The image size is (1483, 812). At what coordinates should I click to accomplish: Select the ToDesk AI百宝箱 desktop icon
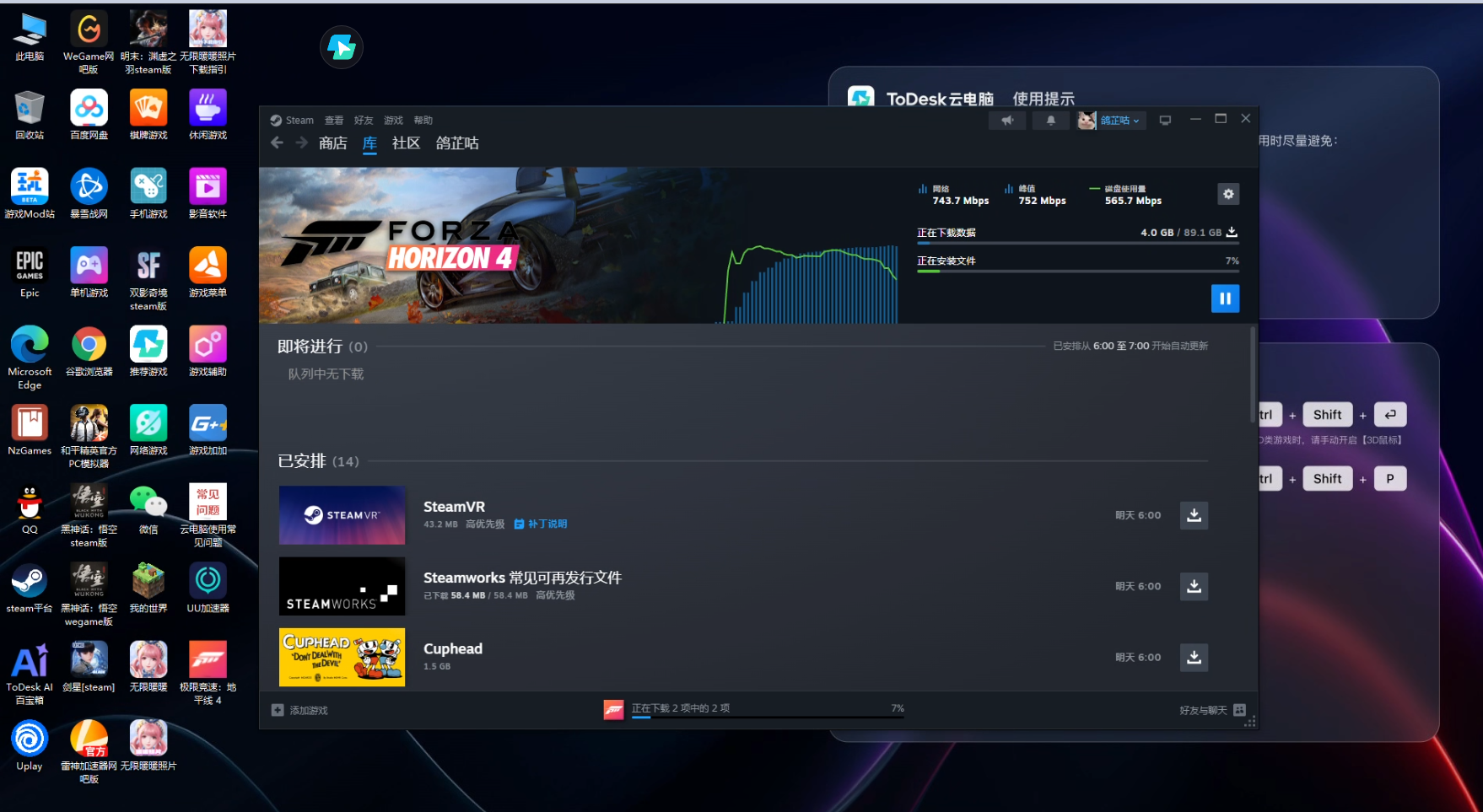[30, 674]
